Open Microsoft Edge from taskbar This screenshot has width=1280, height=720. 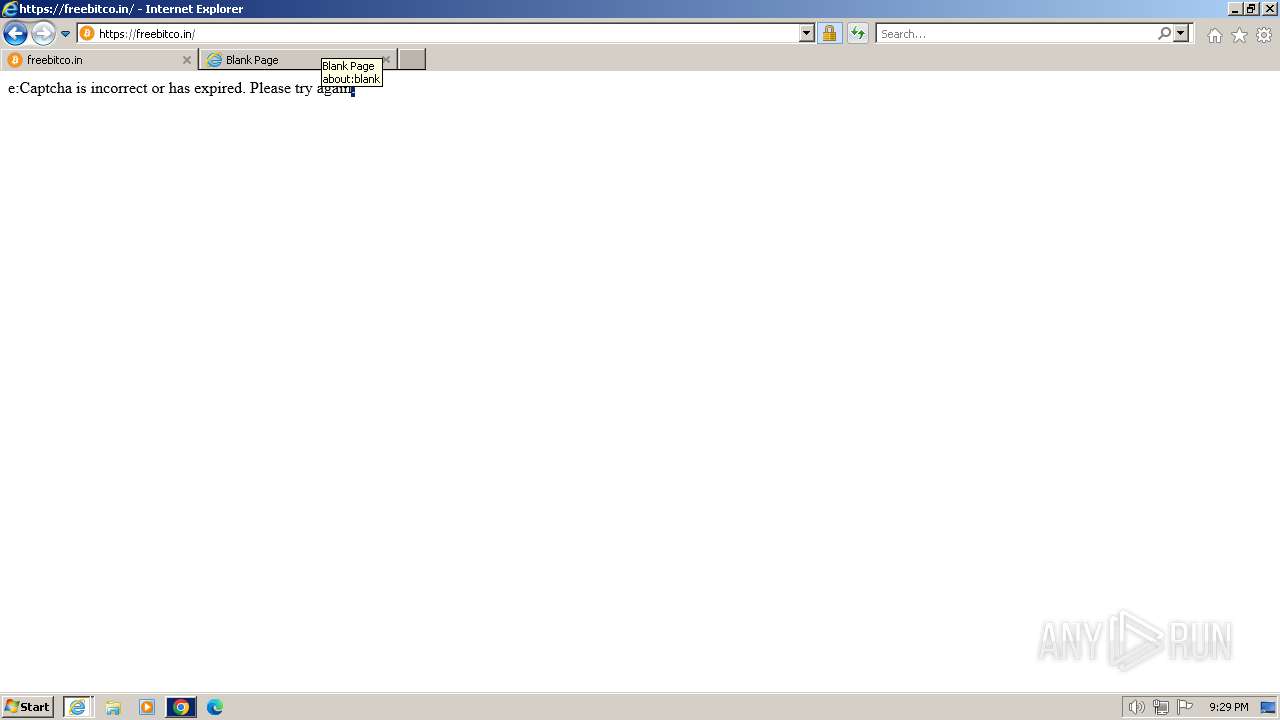(x=215, y=707)
